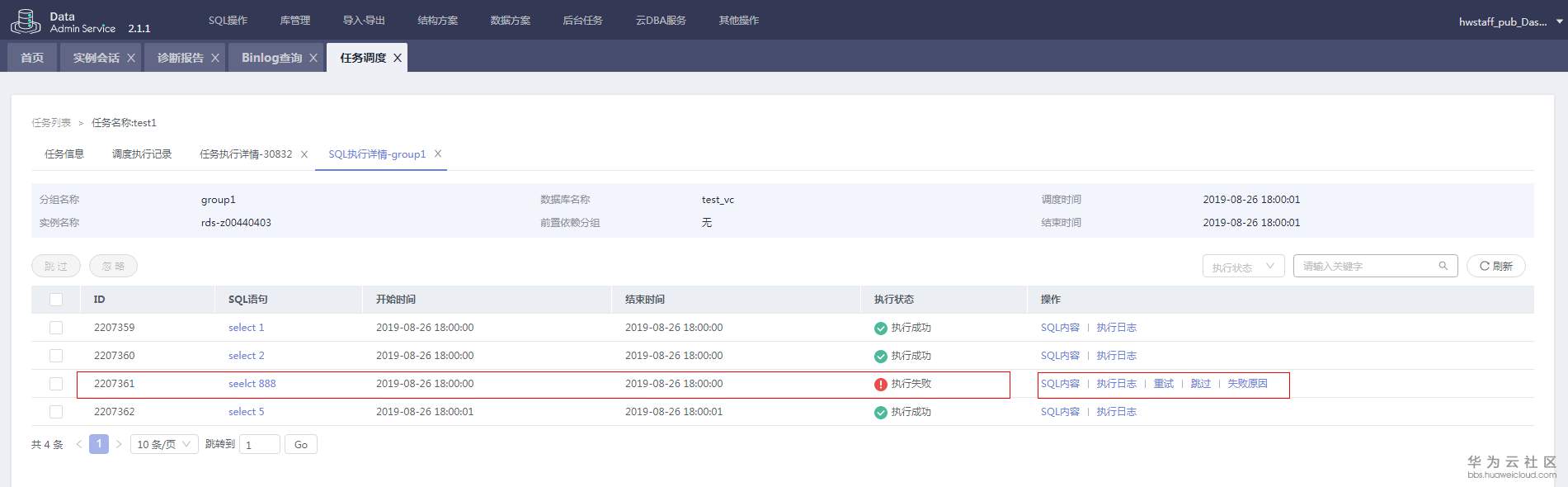Click the search magnifier icon in keyword box
This screenshot has width=1568, height=487.
1443,266
